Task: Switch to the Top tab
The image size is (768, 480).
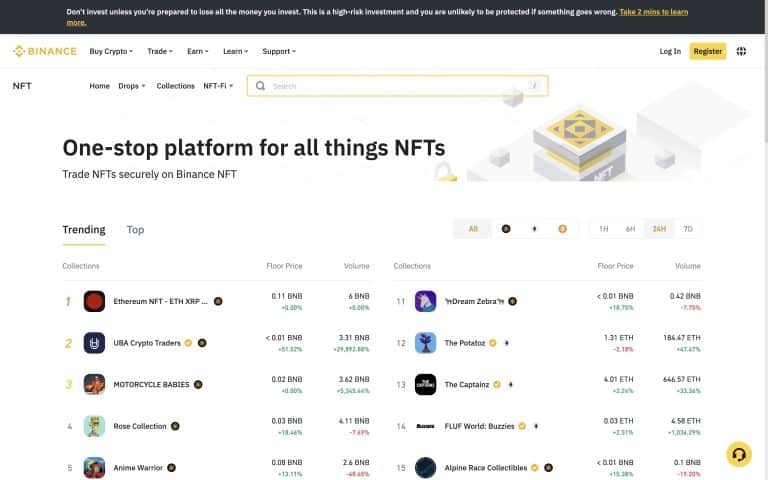Action: pos(135,229)
